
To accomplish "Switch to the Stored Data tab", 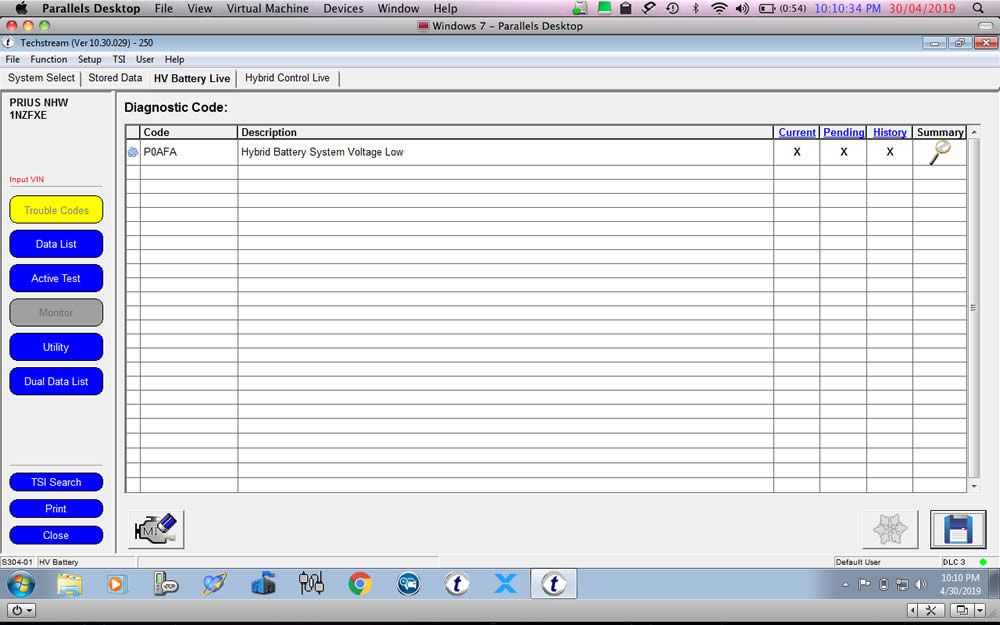I will [115, 78].
